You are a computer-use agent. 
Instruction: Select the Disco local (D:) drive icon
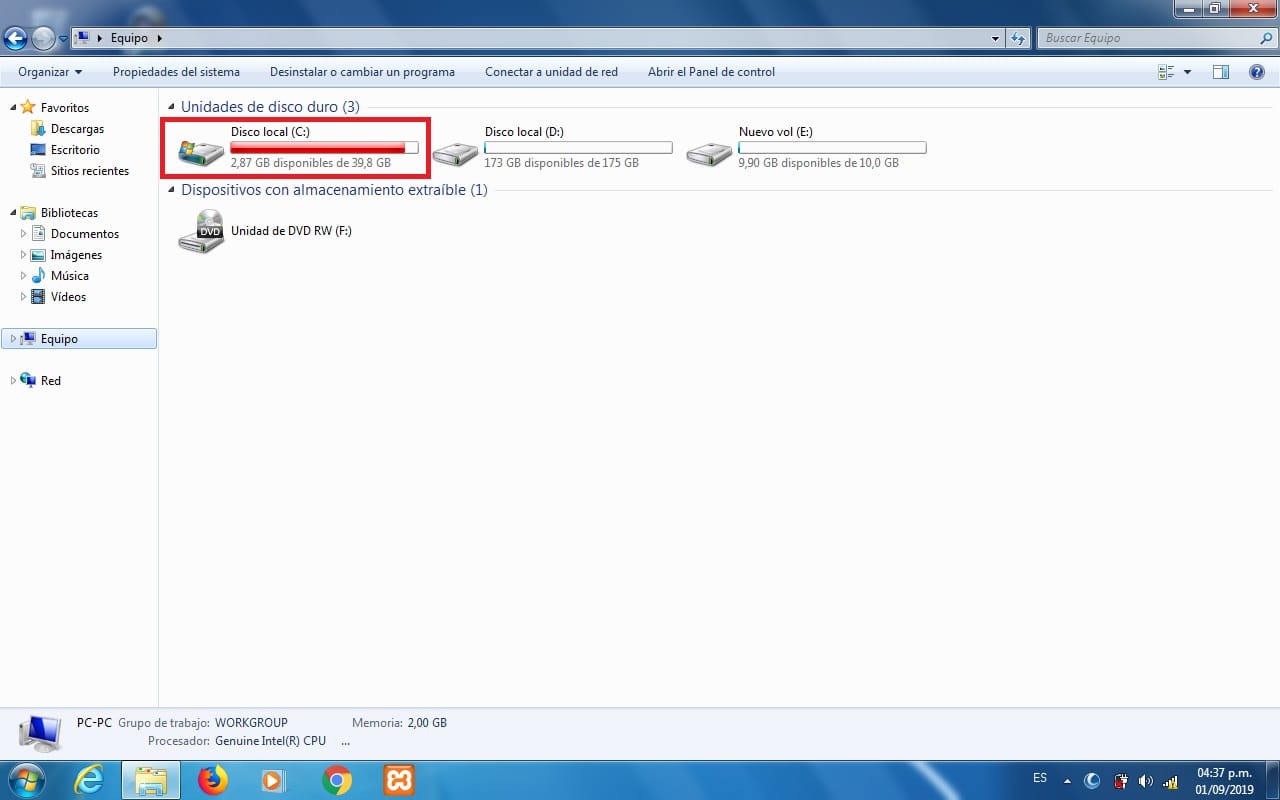(455, 151)
